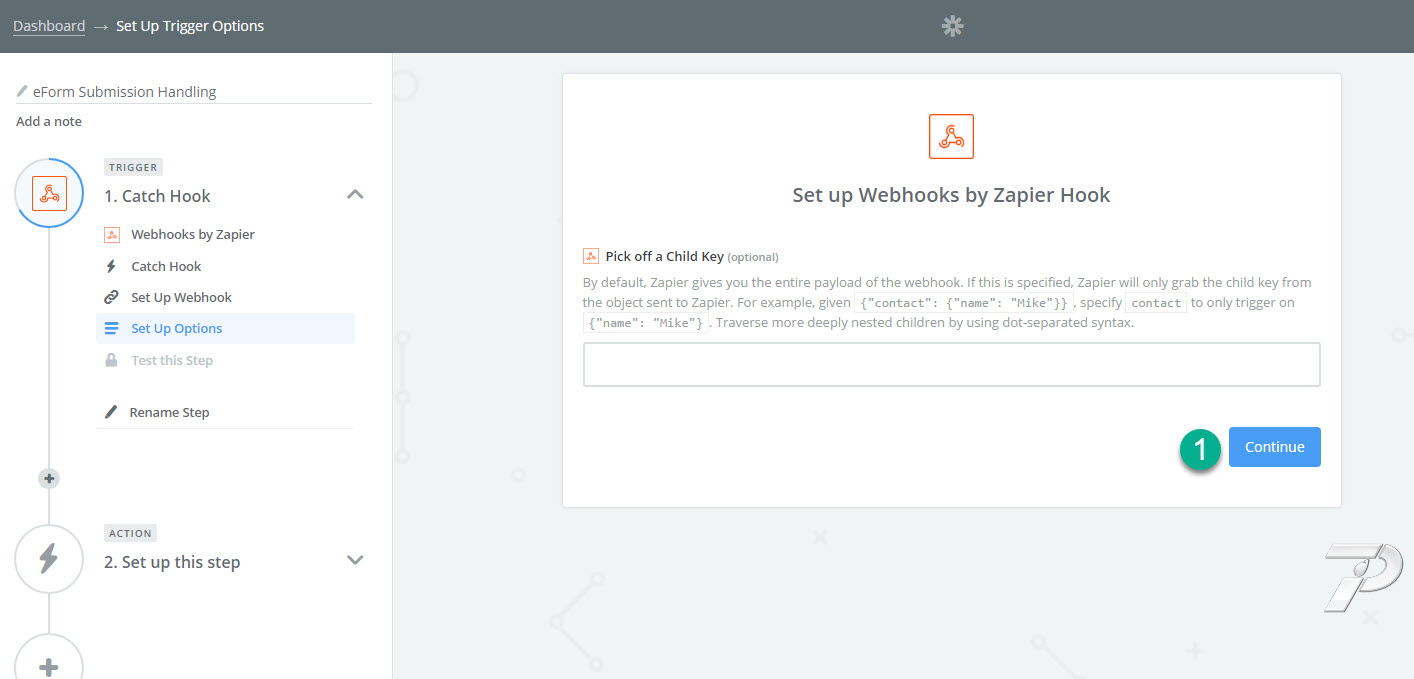This screenshot has width=1414, height=679.
Task: Click the 2. Set up this step title
Action: 172,562
